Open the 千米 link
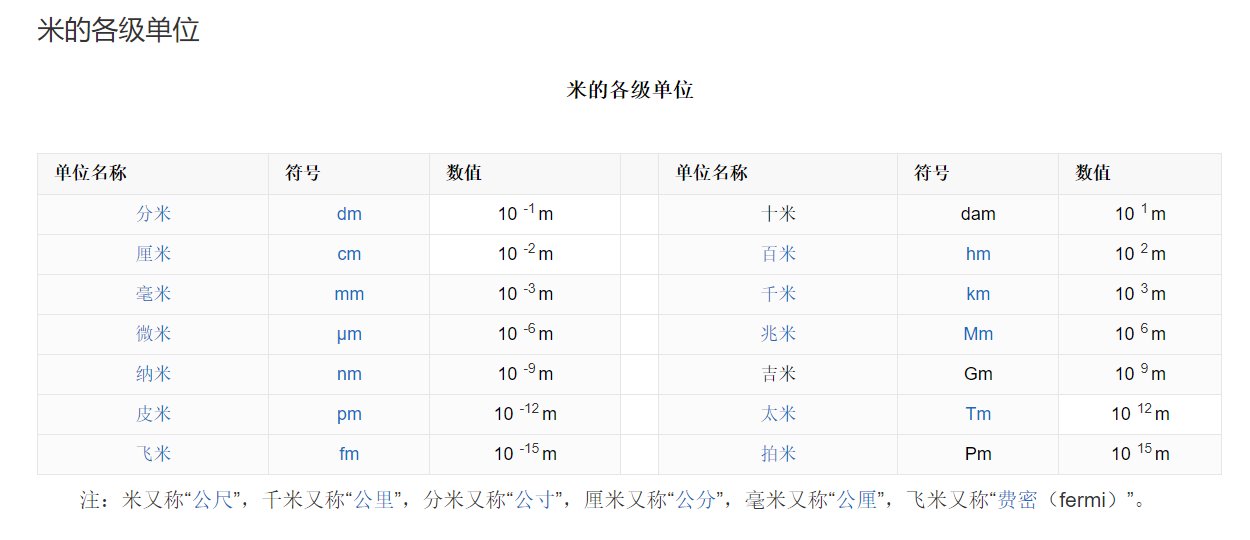The width and height of the screenshot is (1250, 540). point(778,294)
